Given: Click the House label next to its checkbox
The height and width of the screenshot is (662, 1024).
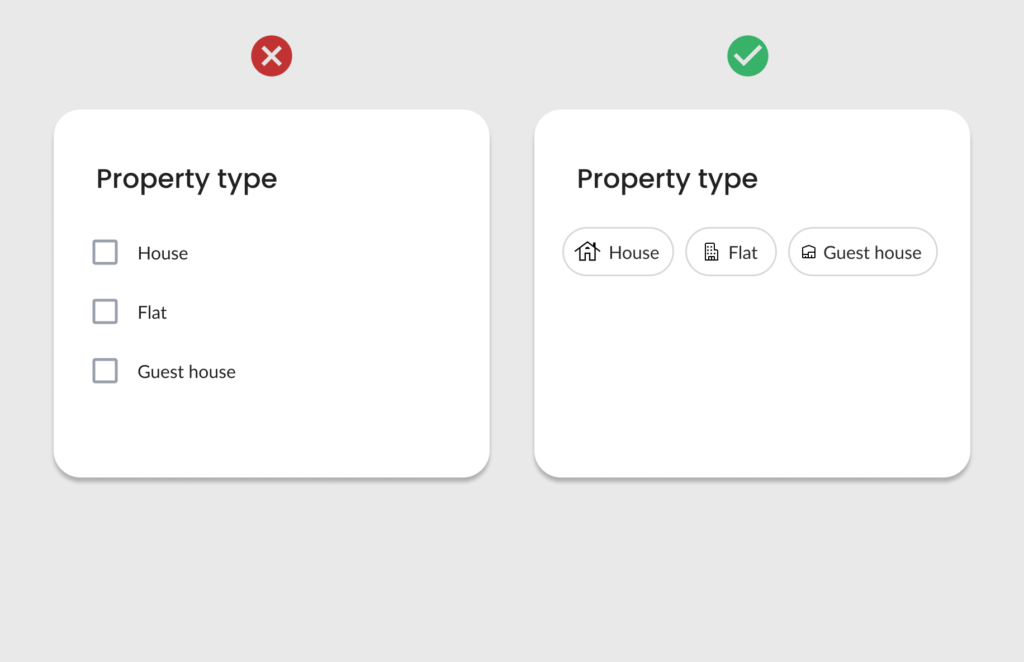Looking at the screenshot, I should [x=163, y=253].
